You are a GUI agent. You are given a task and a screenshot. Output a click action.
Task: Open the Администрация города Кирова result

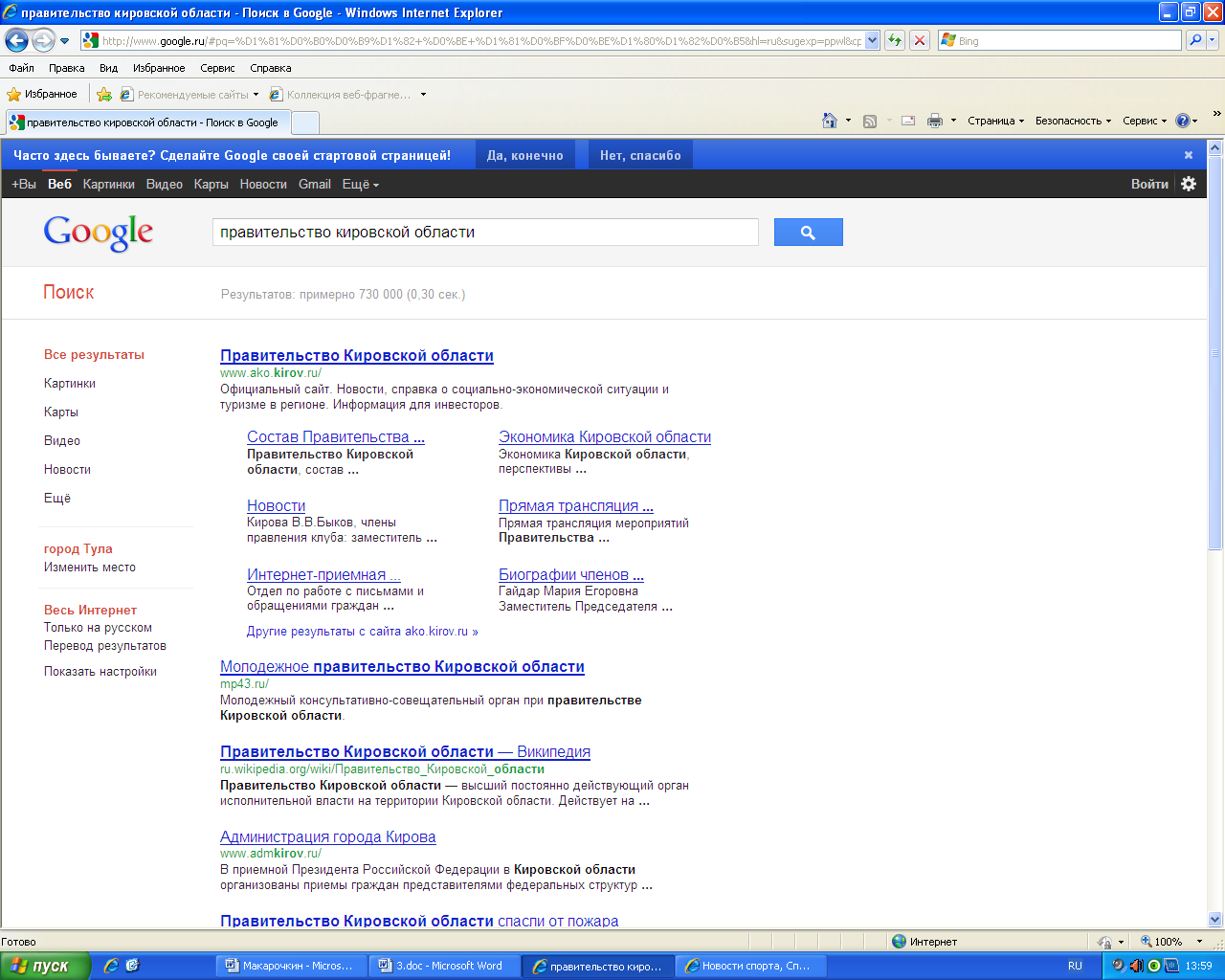coord(327,836)
